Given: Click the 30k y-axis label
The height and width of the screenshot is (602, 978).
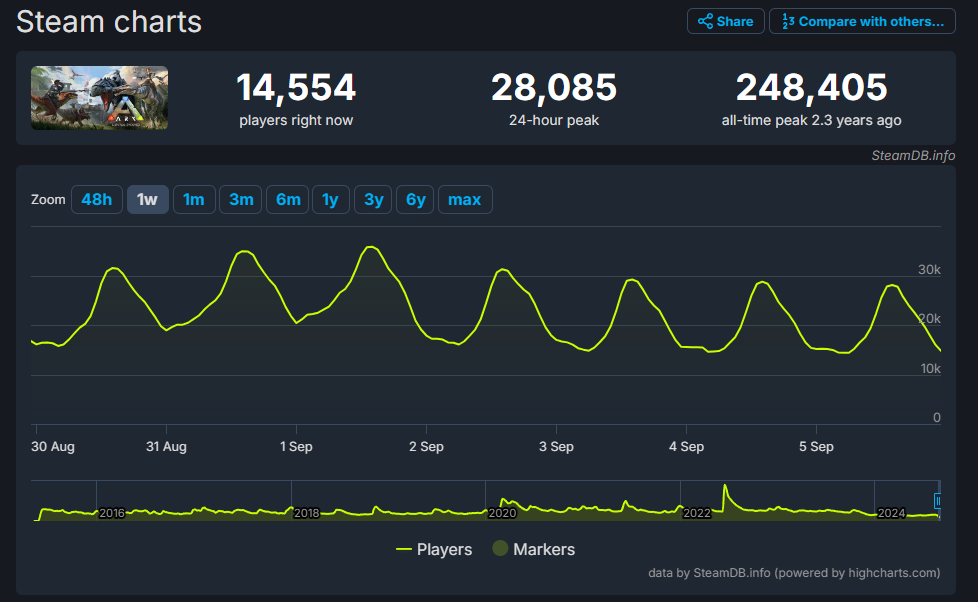Looking at the screenshot, I should (x=929, y=269).
